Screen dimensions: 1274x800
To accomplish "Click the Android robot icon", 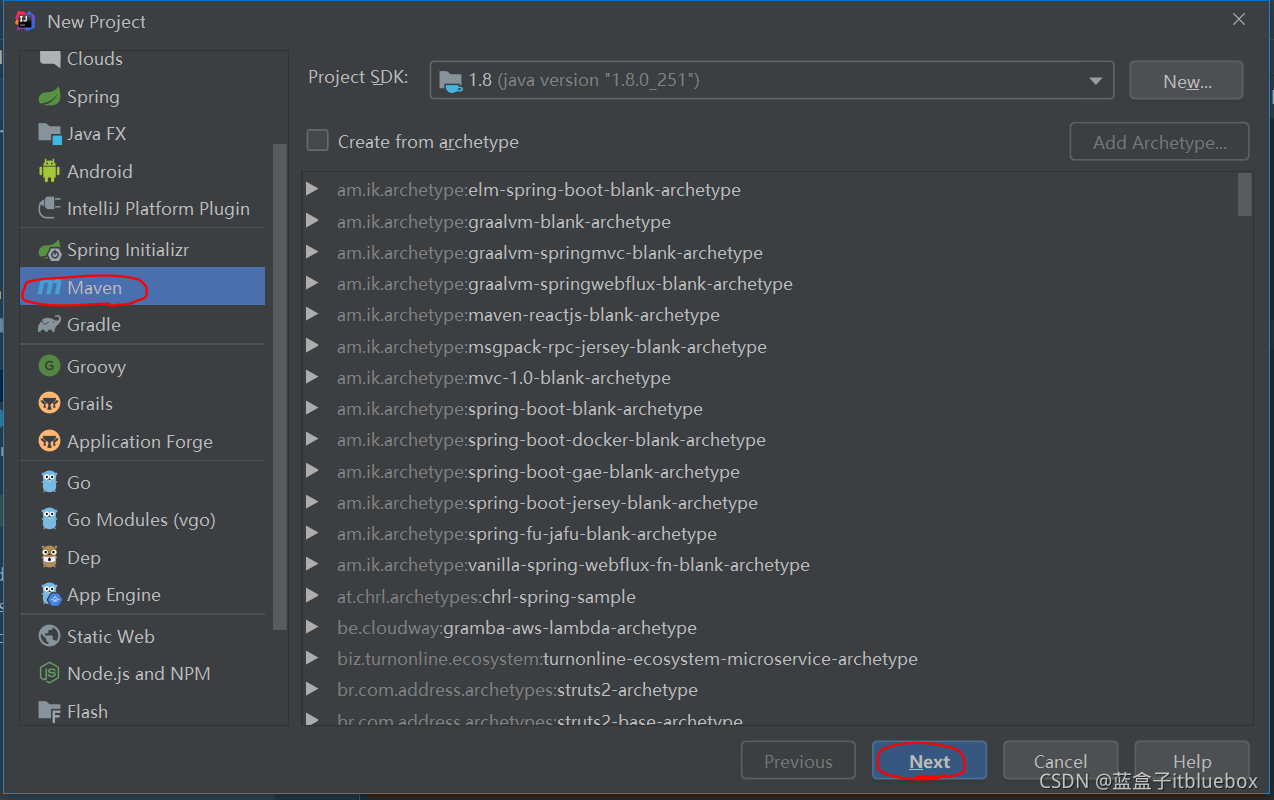I will [x=49, y=171].
